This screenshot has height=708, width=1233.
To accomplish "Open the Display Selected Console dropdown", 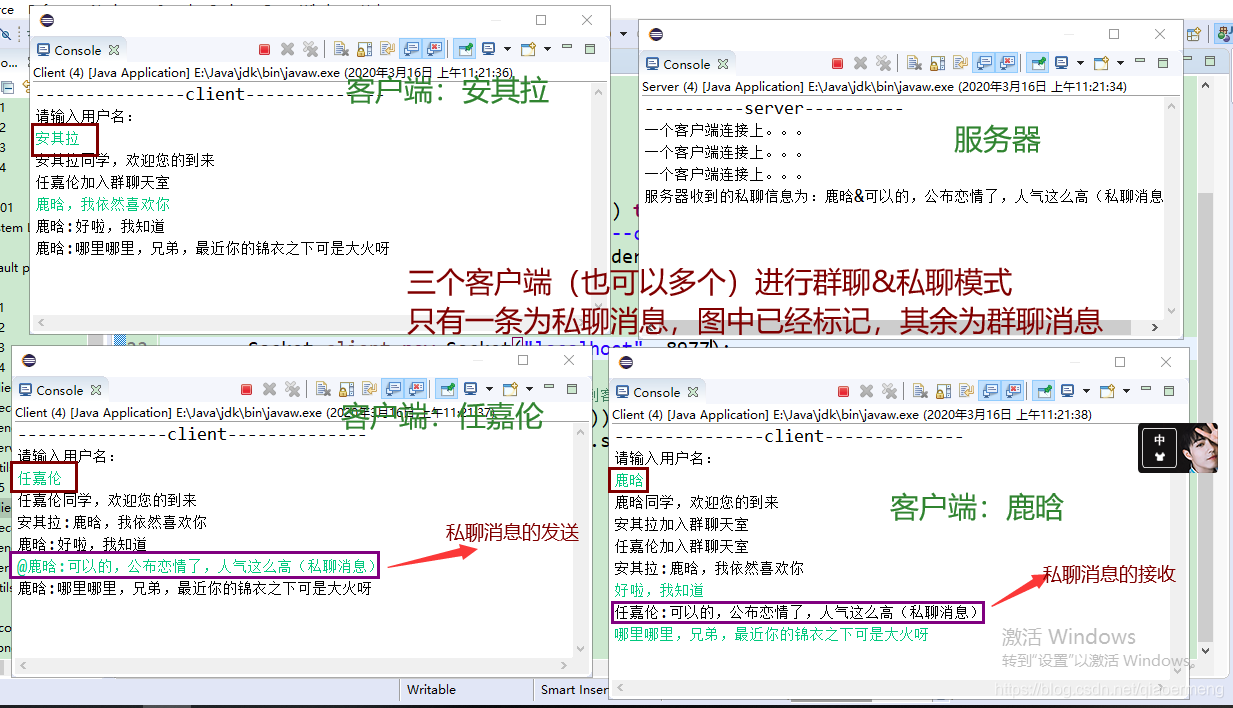I will pyautogui.click(x=507, y=49).
